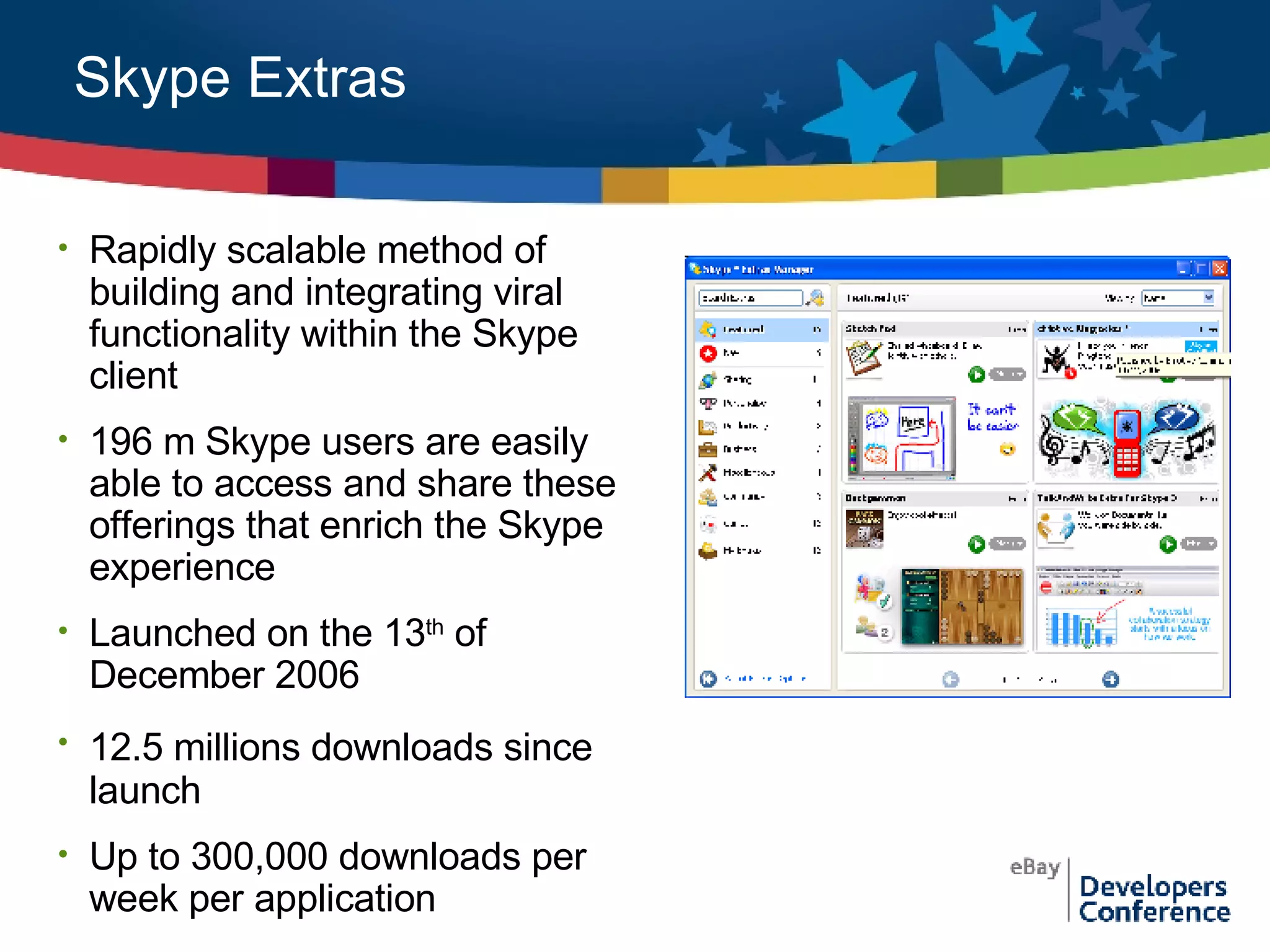Click the eBay Developers Conference logo
The image size is (1270, 952).
[1120, 891]
